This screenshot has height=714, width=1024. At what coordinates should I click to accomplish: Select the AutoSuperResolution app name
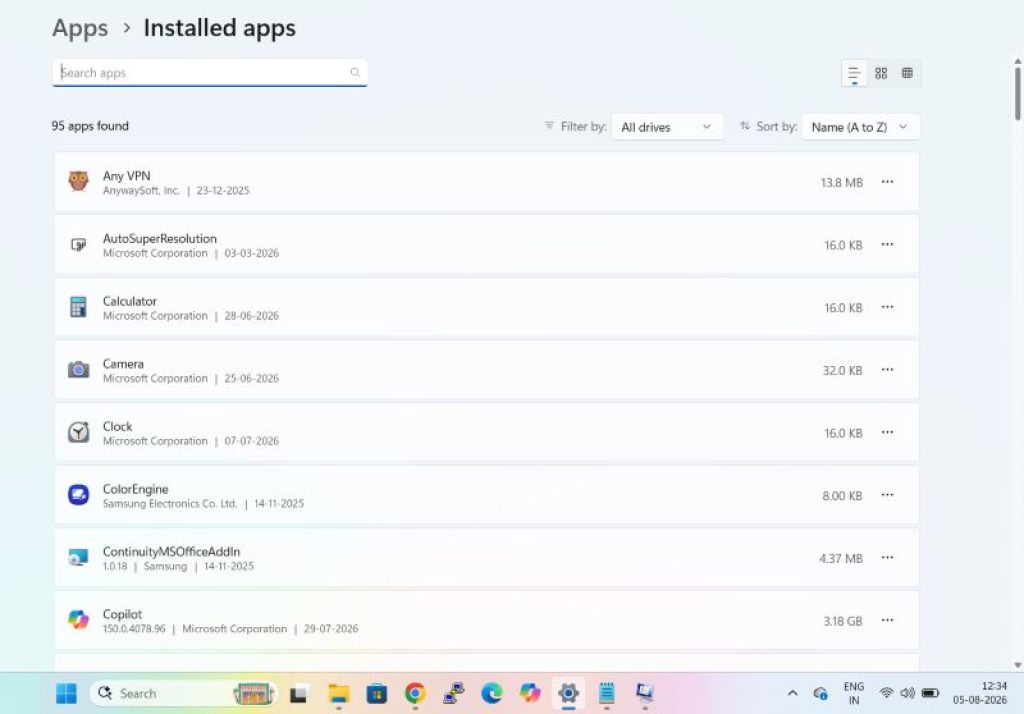point(159,238)
